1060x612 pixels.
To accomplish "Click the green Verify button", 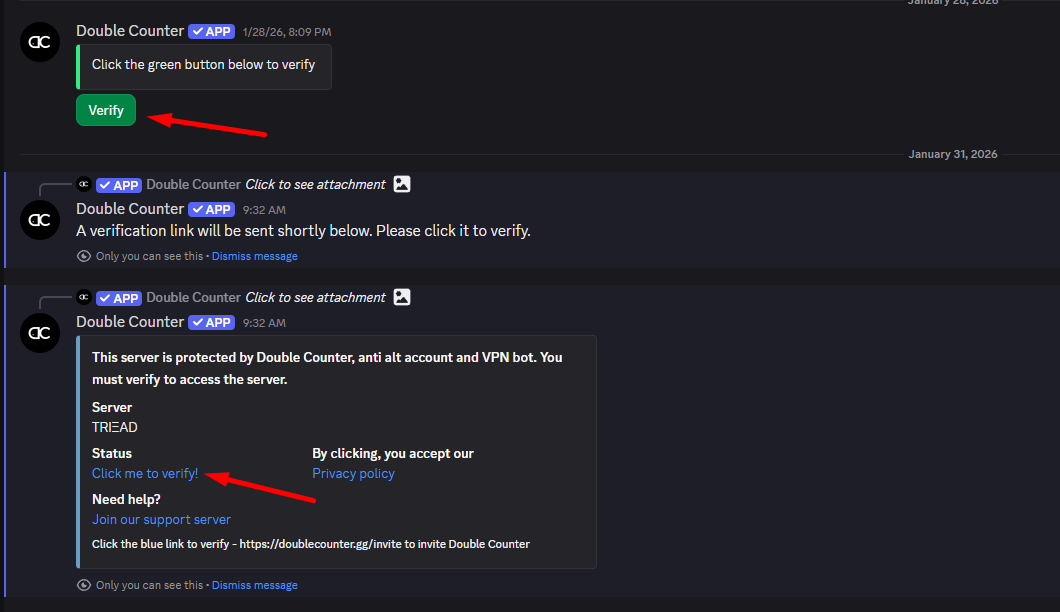I will click(x=106, y=110).
